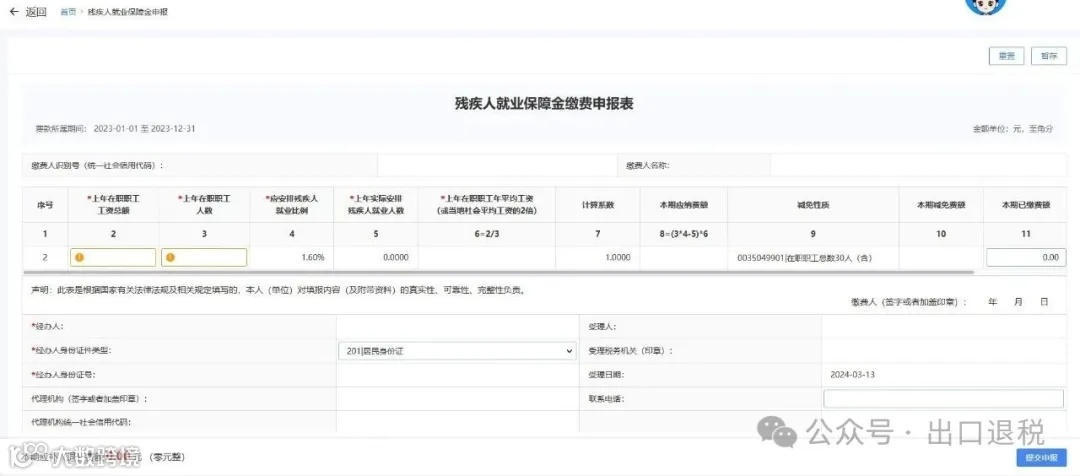This screenshot has width=1080, height=476.
Task: Open the 经办人身份证件类型 dropdown
Action: click(x=457, y=351)
